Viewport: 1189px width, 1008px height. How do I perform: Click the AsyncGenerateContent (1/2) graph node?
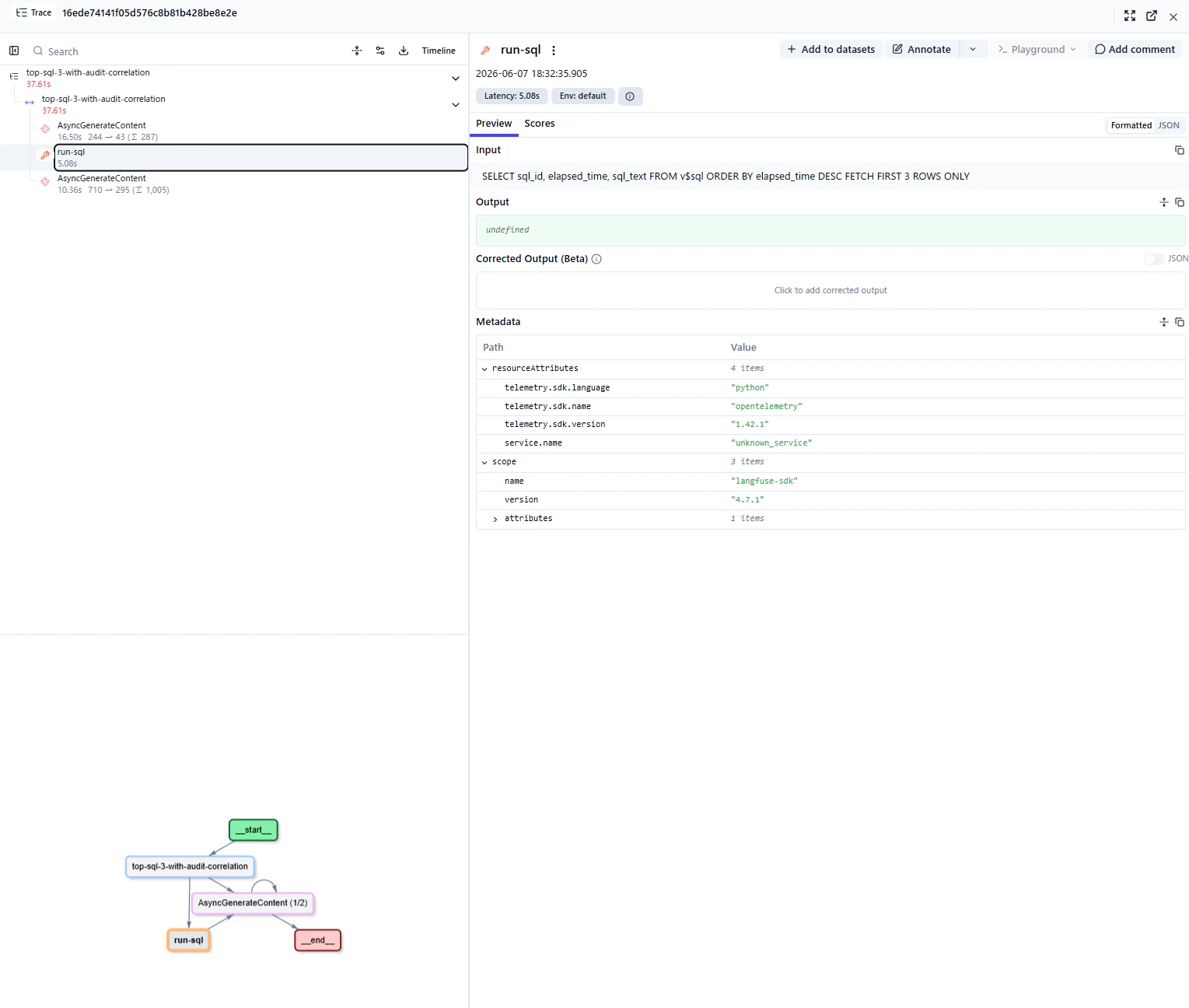[x=253, y=903]
